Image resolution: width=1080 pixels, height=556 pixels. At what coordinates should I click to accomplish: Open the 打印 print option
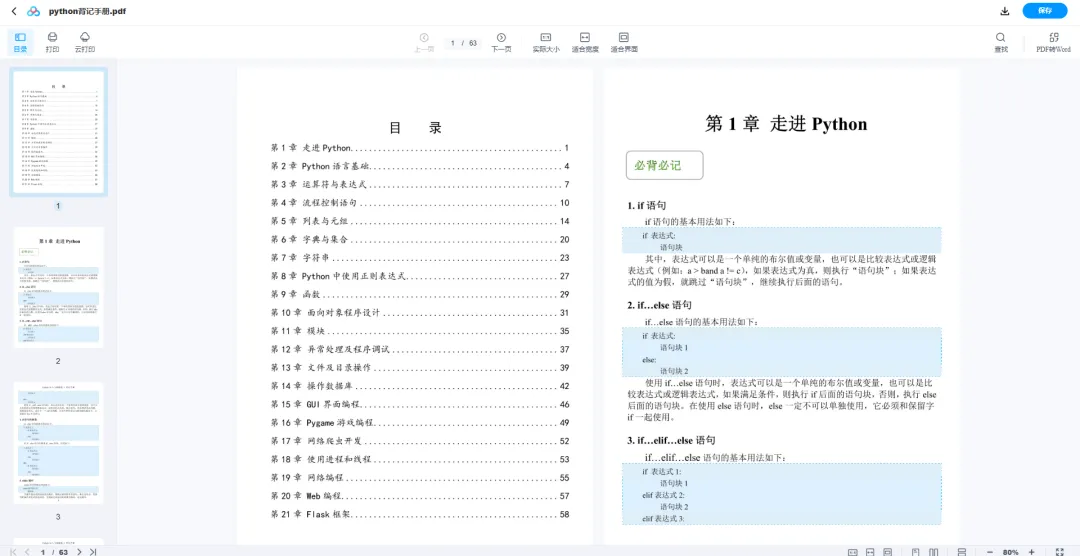tap(52, 42)
